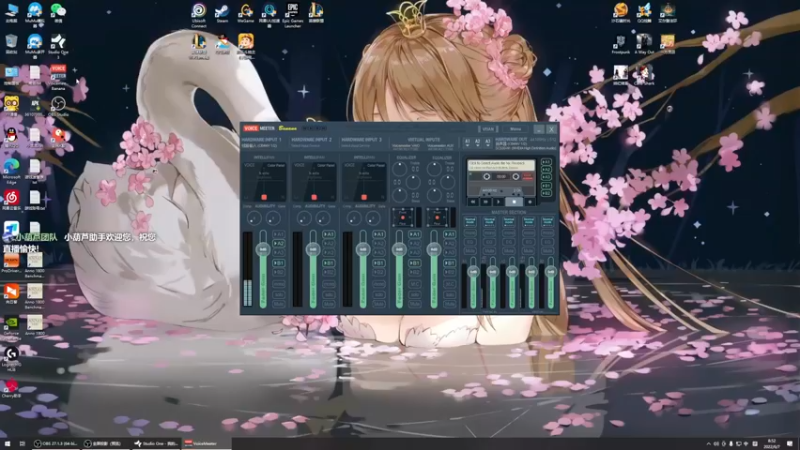Open the Epic Games Launcher shortcut
Image resolution: width=800 pixels, height=450 pixels.
click(x=292, y=15)
